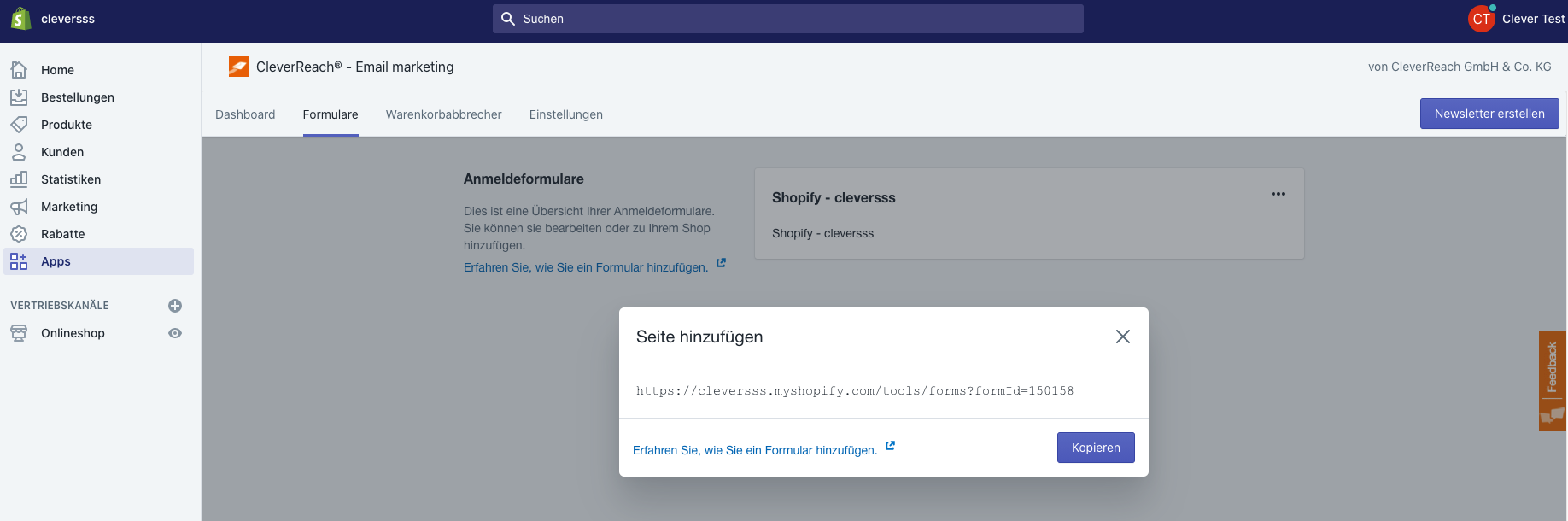Click the Anmeldeformulare heading
This screenshot has width=1568, height=521.
[x=524, y=179]
